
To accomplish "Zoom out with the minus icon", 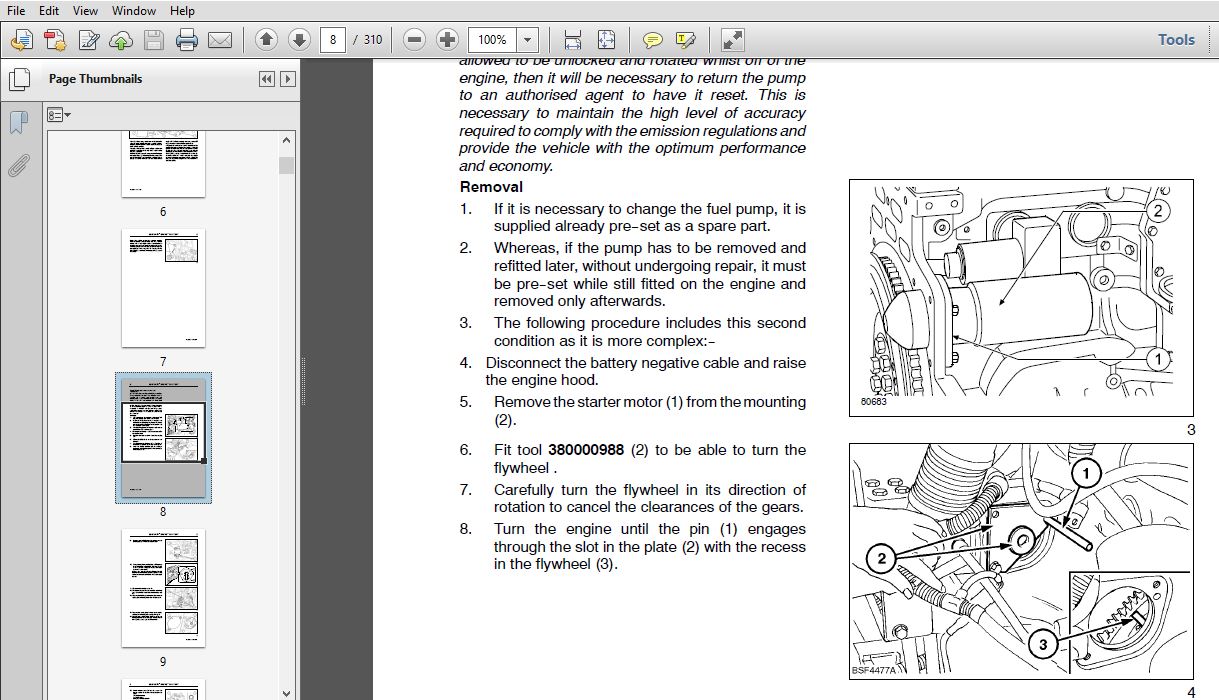I will click(415, 40).
